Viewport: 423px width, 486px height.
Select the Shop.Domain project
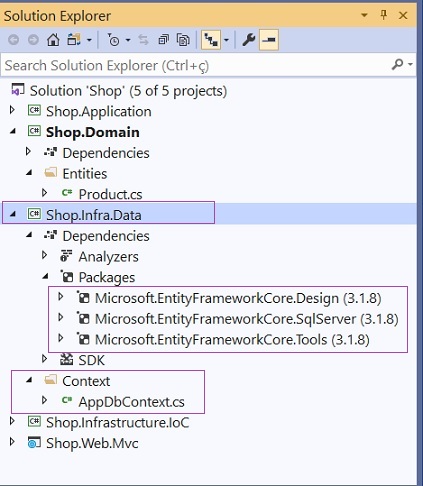point(93,132)
